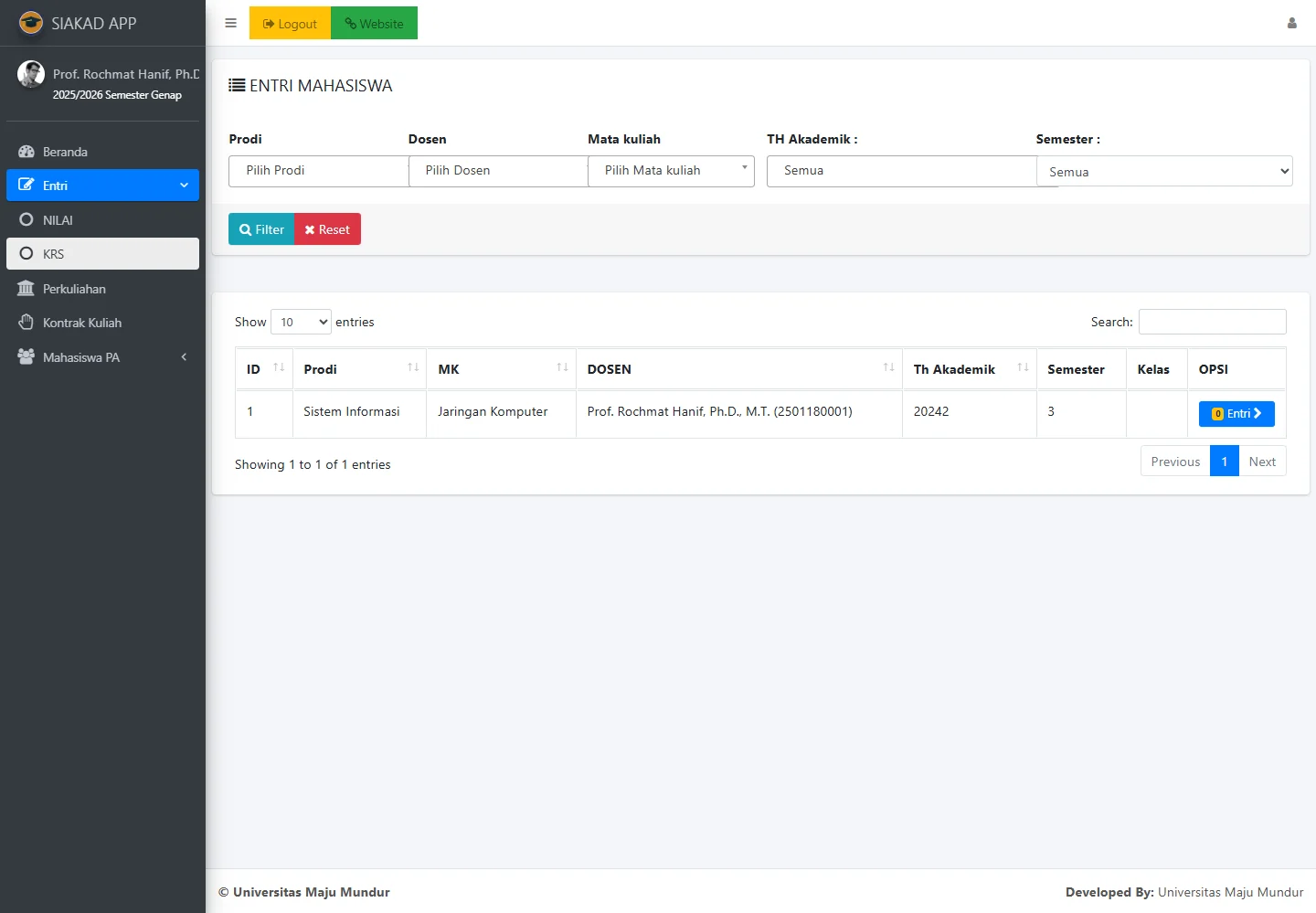Sort table by Prodi column arrows
The height and width of the screenshot is (913, 1316).
point(413,367)
